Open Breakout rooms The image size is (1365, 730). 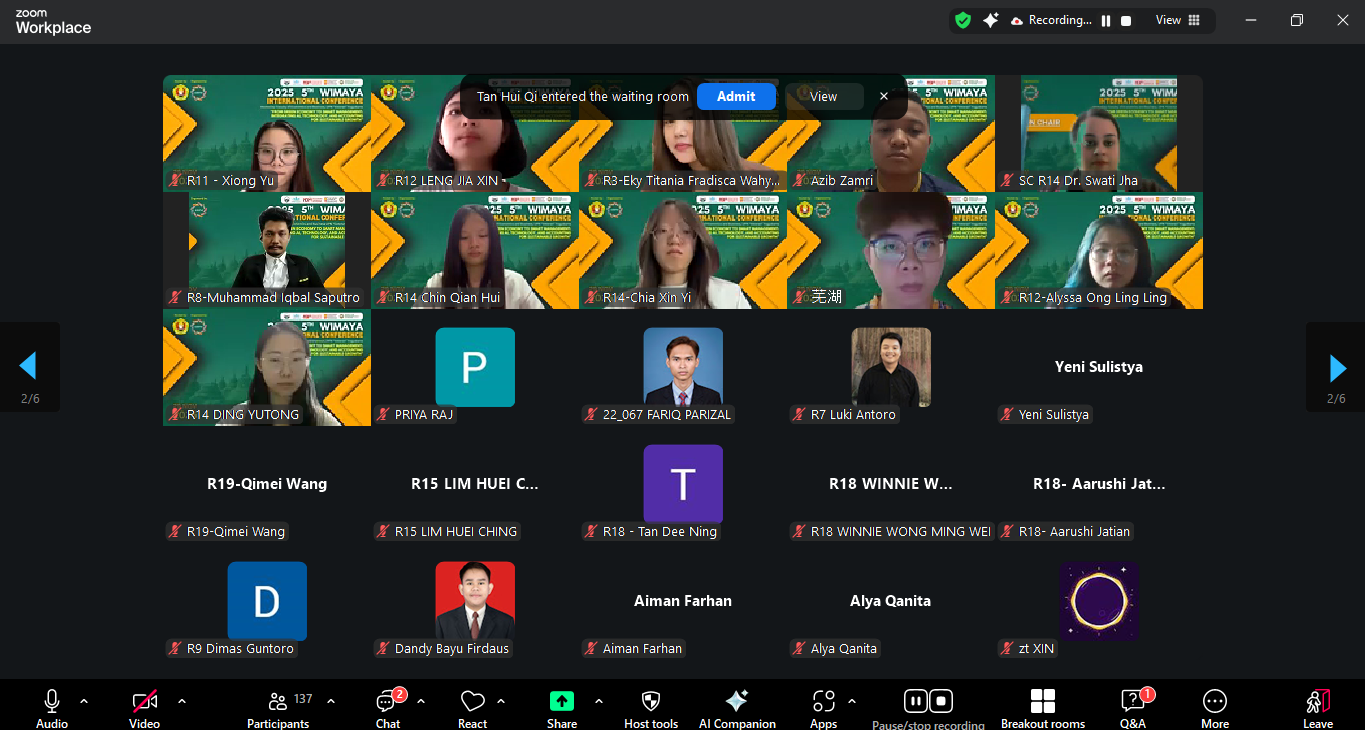[1043, 704]
